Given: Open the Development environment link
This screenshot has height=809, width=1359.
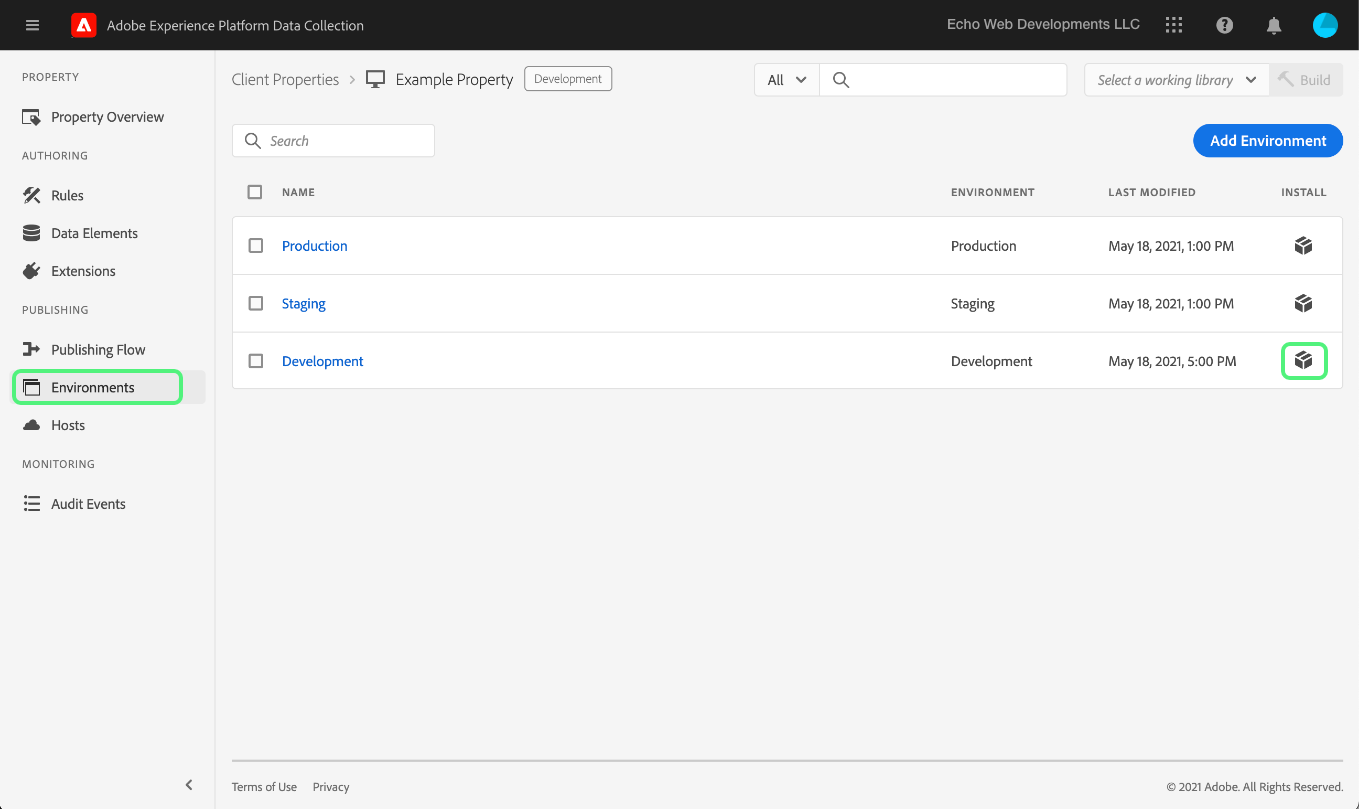Looking at the screenshot, I should click(x=322, y=361).
